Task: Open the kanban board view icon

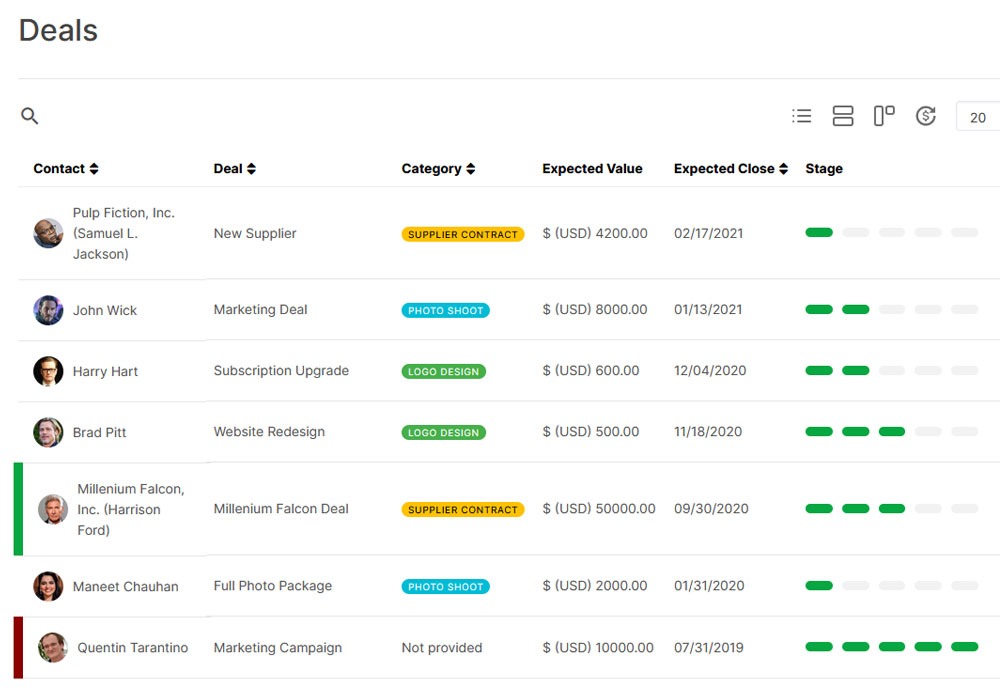Action: (x=884, y=116)
